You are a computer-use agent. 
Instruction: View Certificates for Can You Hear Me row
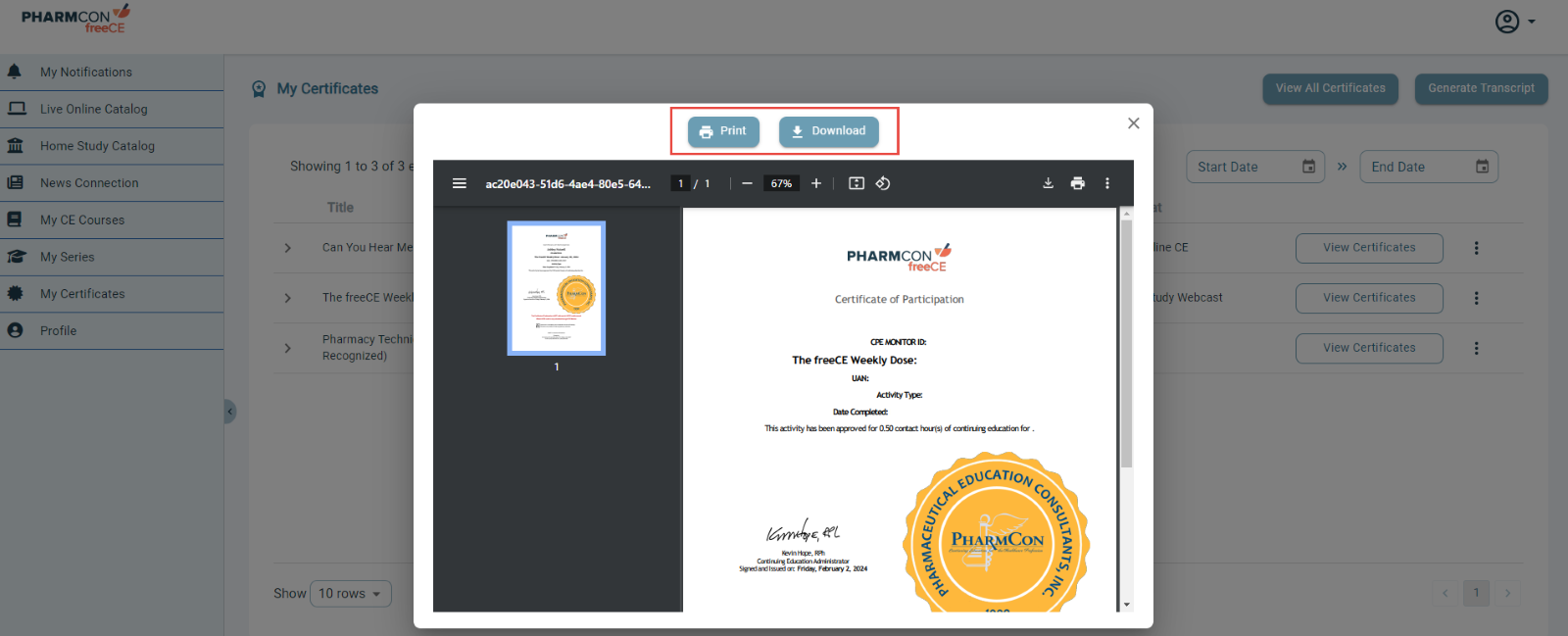click(1369, 248)
